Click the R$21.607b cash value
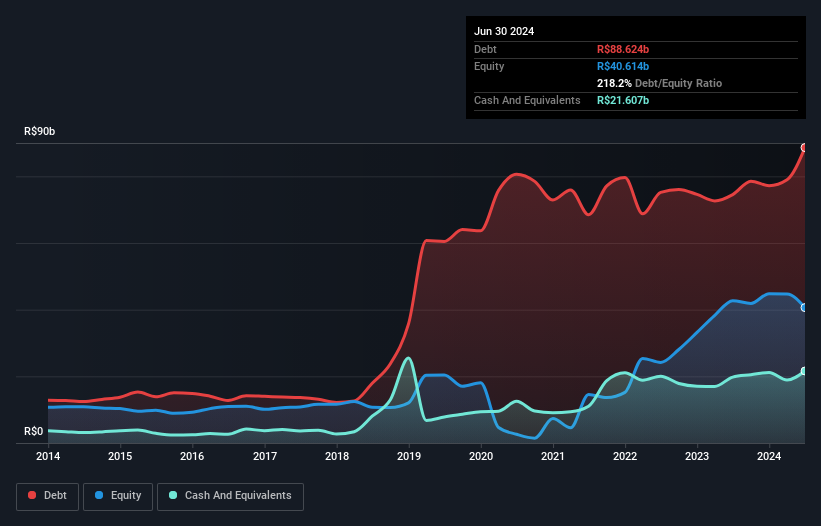The height and width of the screenshot is (526, 821). 623,100
